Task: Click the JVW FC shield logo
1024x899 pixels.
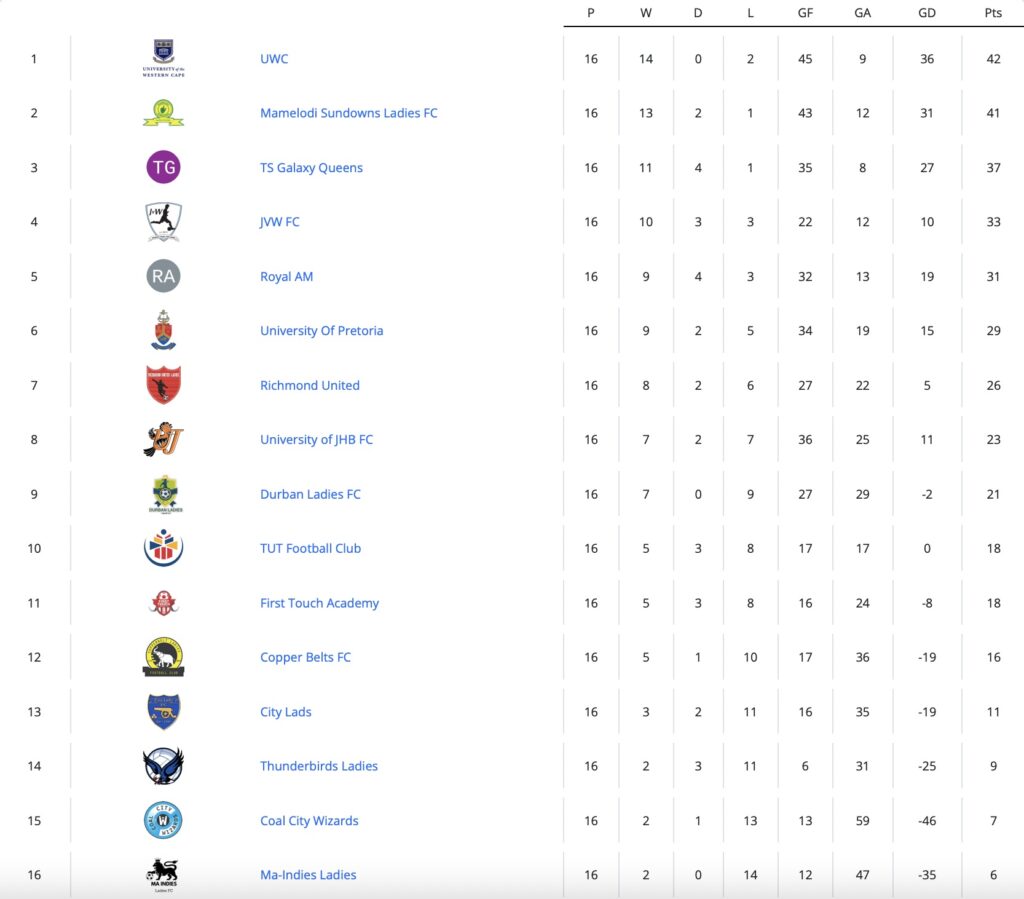Action: click(163, 222)
